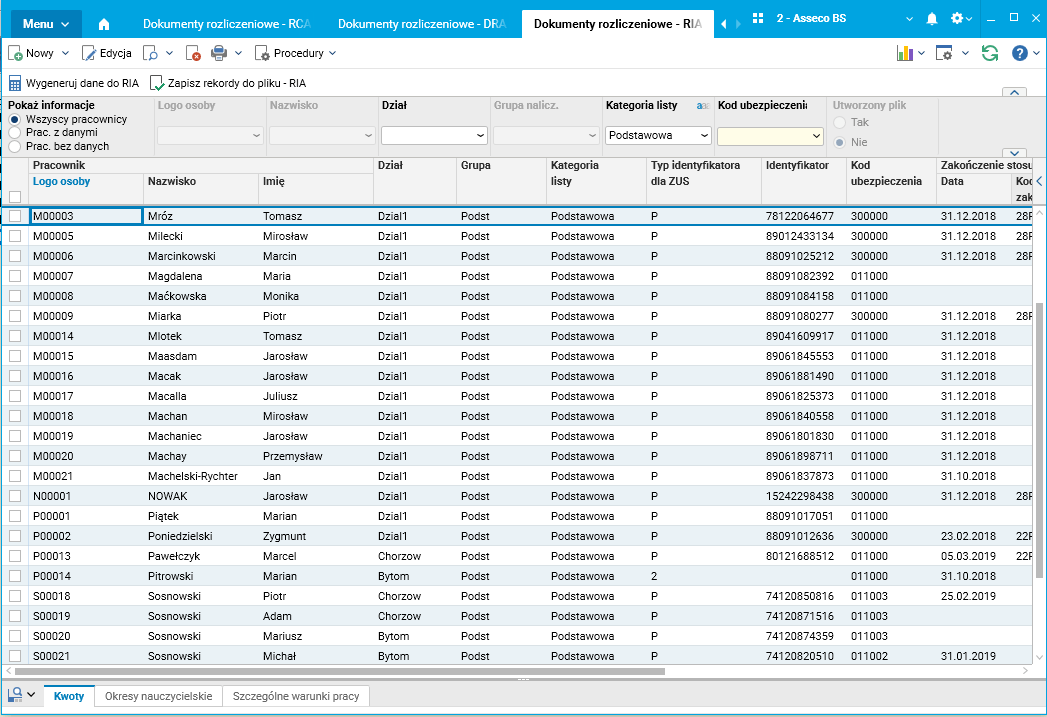Click 'Wygeneruj dane do RIA' button

click(74, 83)
